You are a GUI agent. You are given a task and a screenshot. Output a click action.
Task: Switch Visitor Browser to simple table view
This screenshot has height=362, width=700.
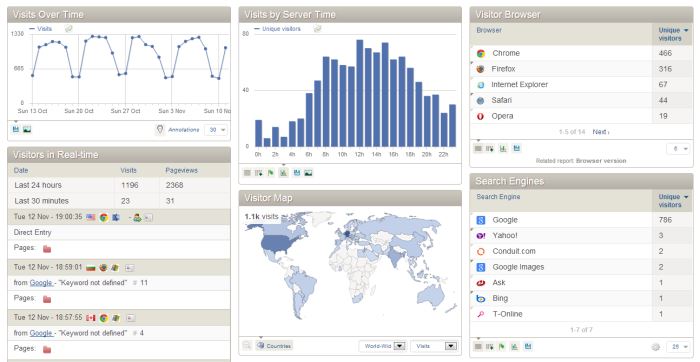tap(478, 149)
